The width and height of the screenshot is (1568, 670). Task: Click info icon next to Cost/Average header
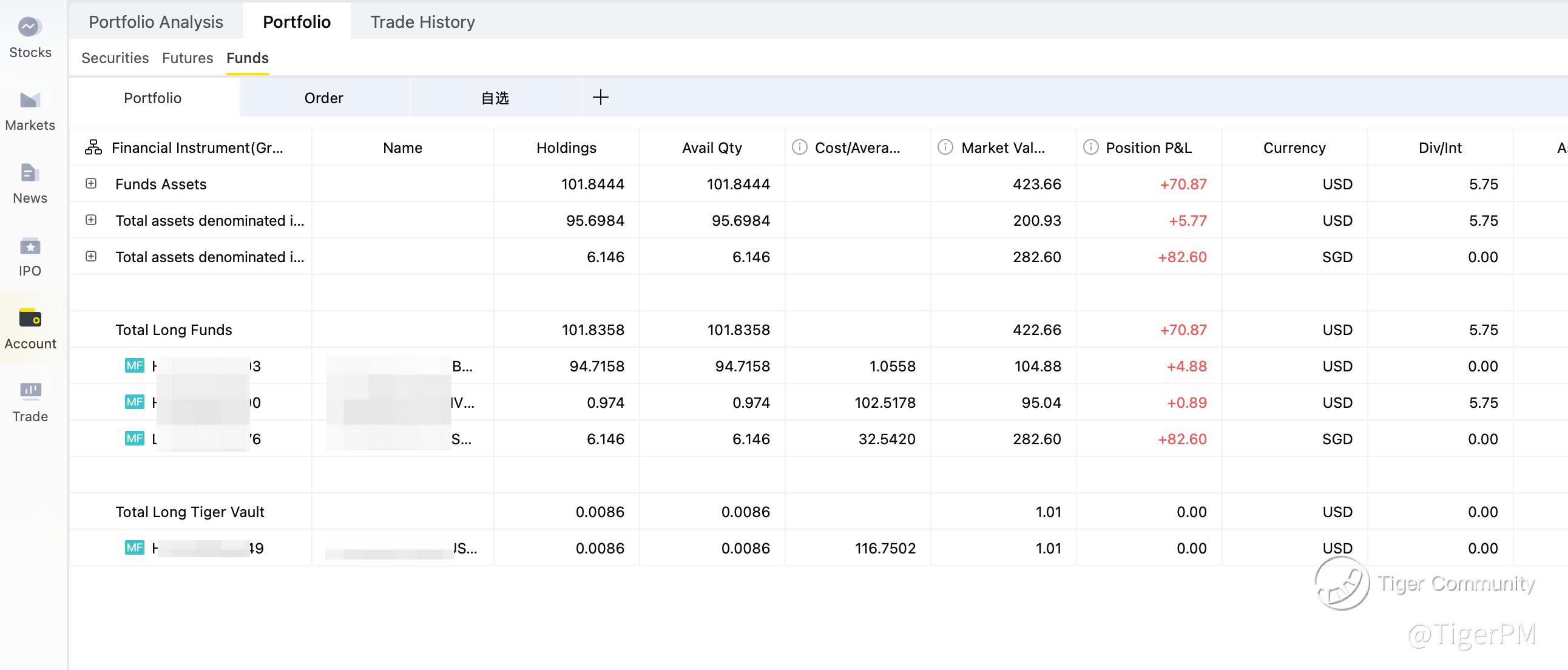[x=799, y=147]
